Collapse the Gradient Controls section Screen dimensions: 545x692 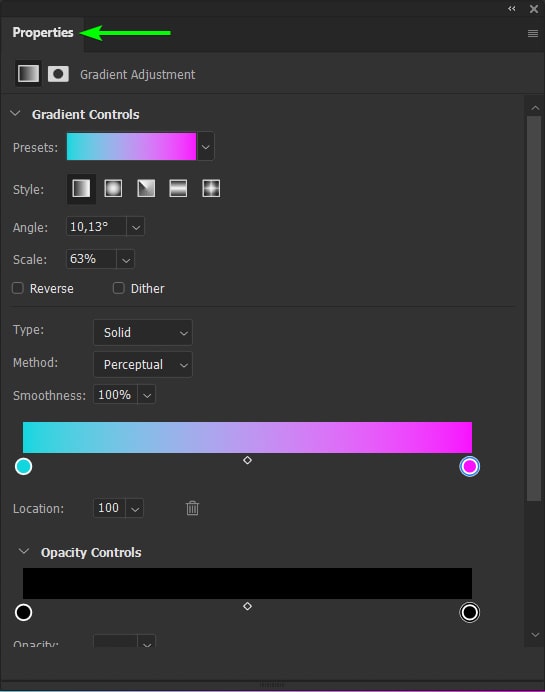coord(15,113)
